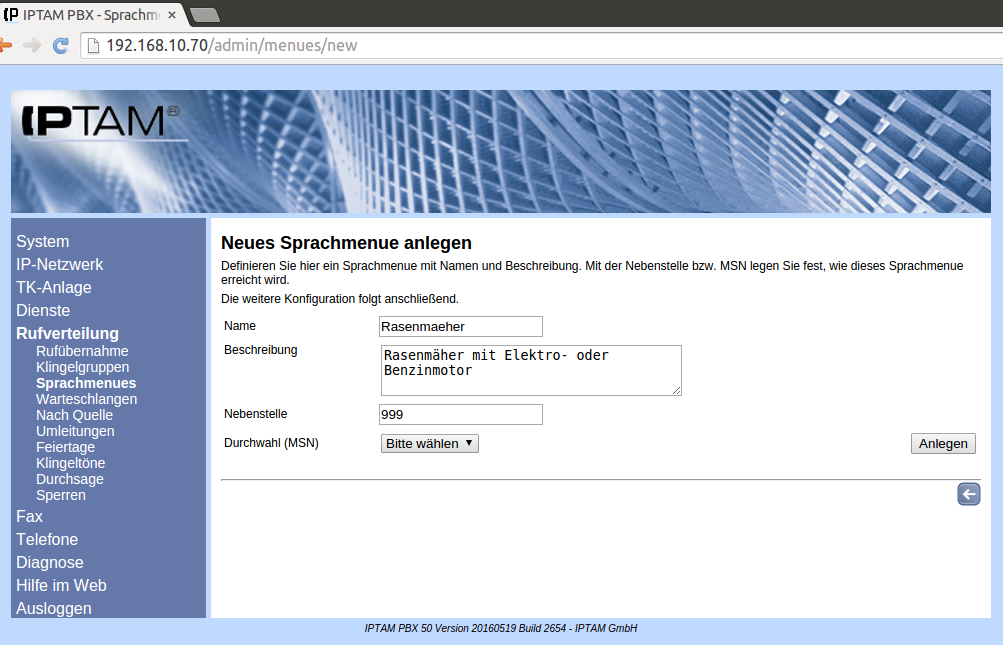Go to TK-Anlage in the sidebar
Viewport: 1003px width, 645px height.
pos(54,287)
